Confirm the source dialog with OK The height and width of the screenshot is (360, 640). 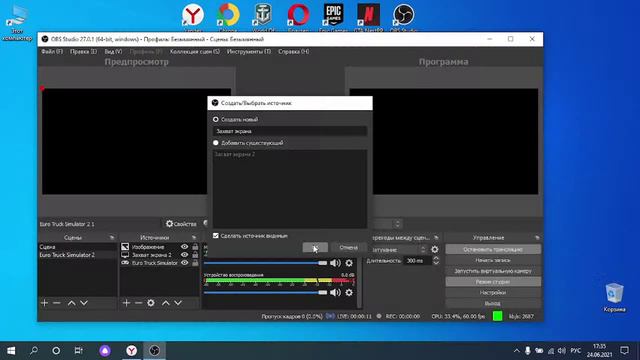click(x=315, y=247)
